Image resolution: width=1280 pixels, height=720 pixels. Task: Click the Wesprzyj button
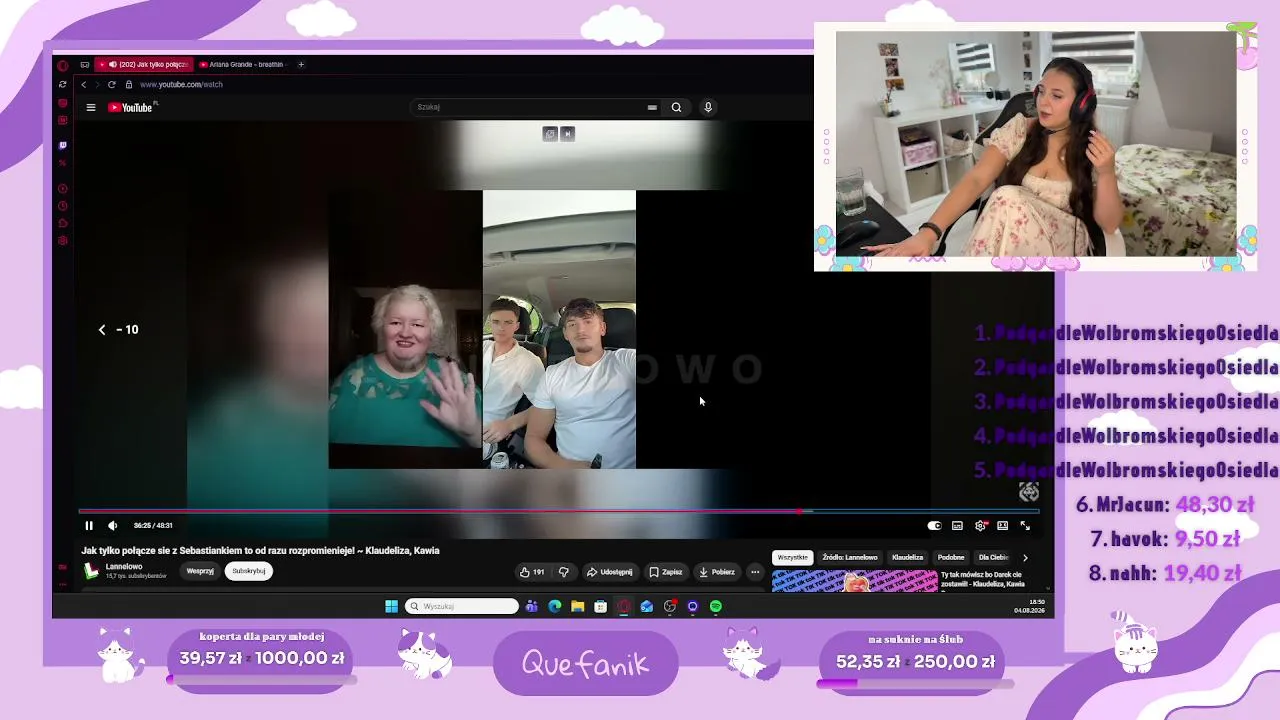click(200, 571)
